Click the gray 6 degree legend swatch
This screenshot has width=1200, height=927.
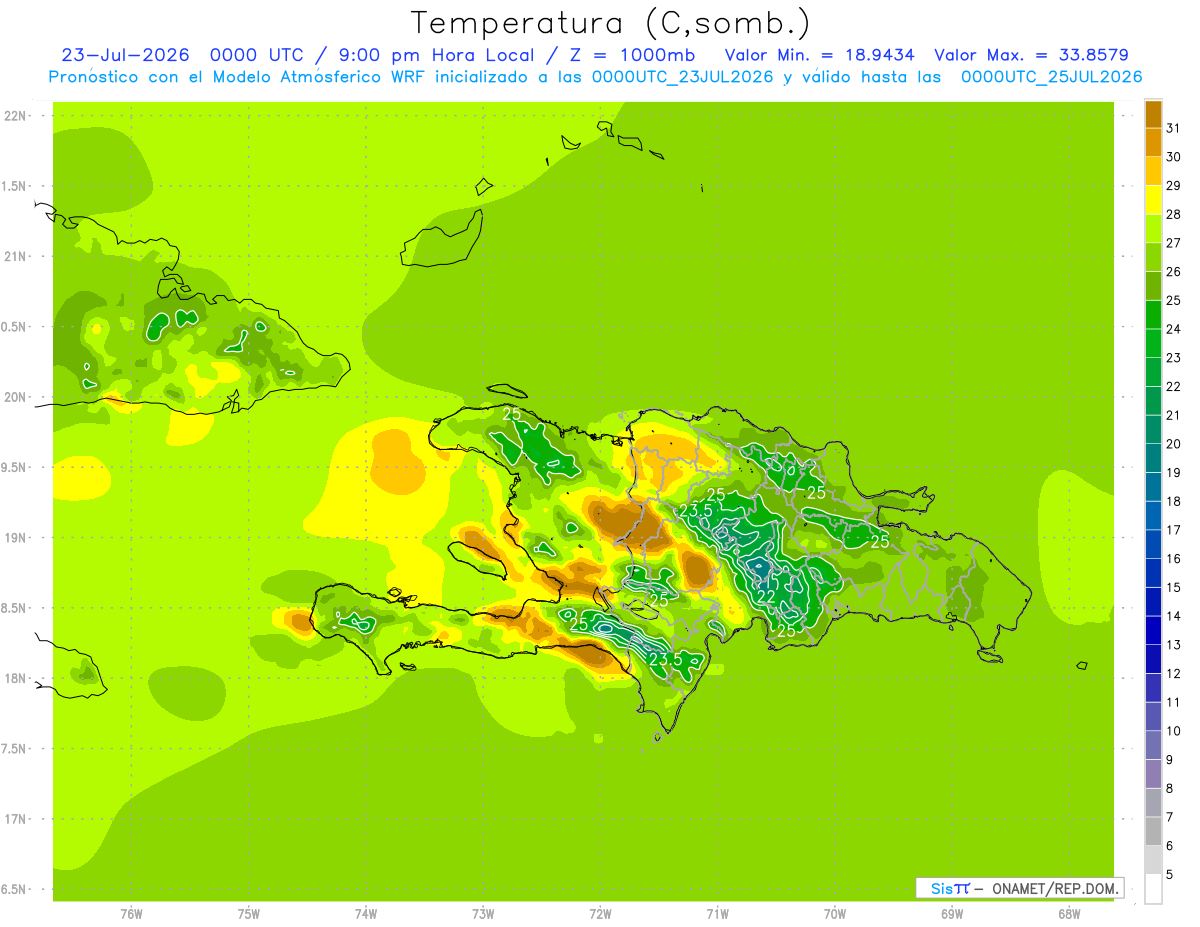click(x=1153, y=831)
